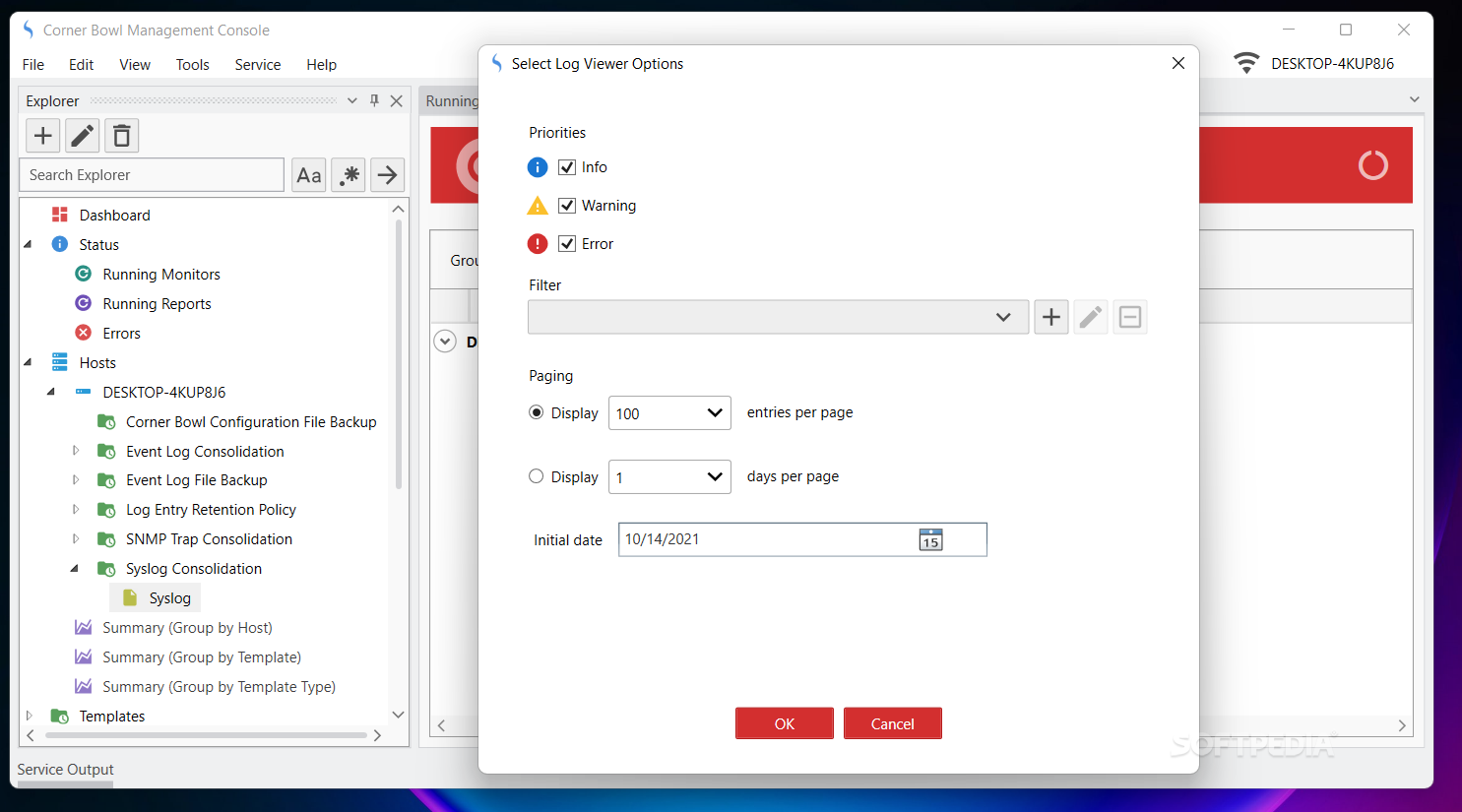Screen dimensions: 1462x812
Task: Open the Tools menu
Action: 193,64
